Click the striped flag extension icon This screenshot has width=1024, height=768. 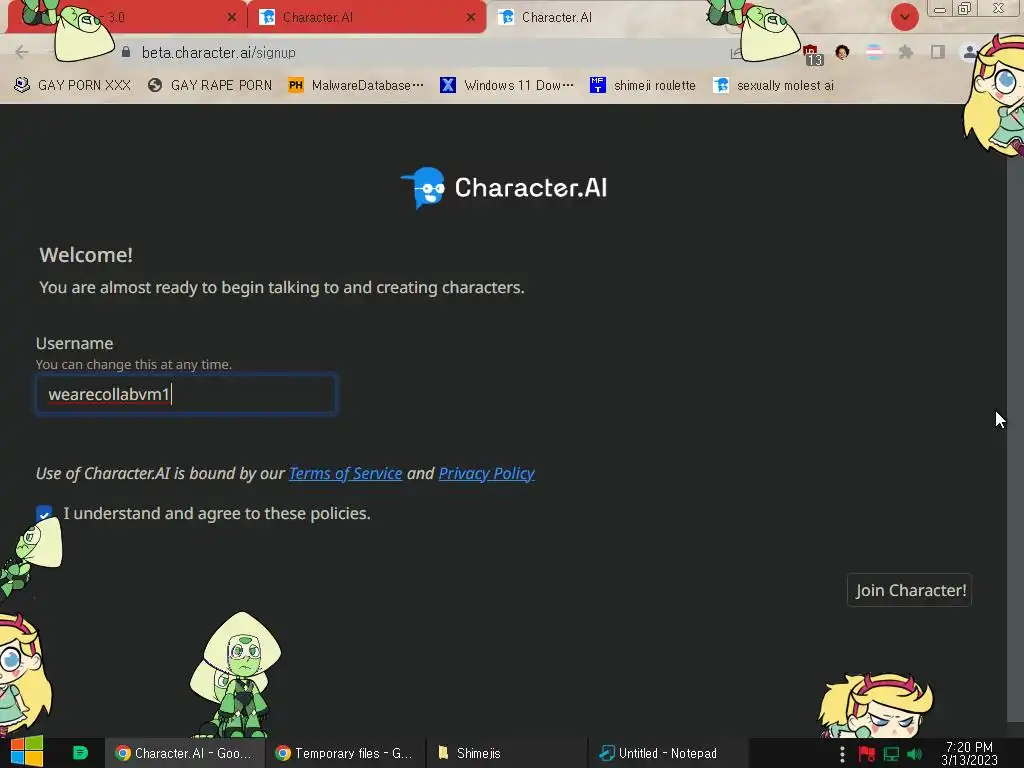click(874, 52)
